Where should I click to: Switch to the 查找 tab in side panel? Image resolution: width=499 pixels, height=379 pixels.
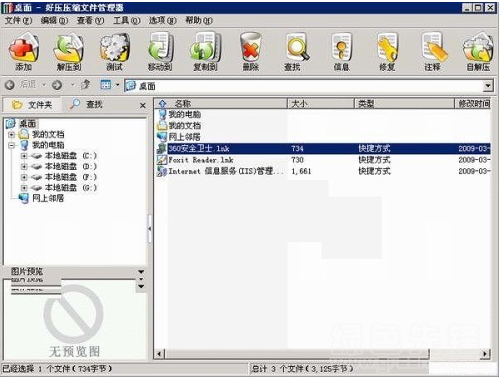(x=86, y=105)
